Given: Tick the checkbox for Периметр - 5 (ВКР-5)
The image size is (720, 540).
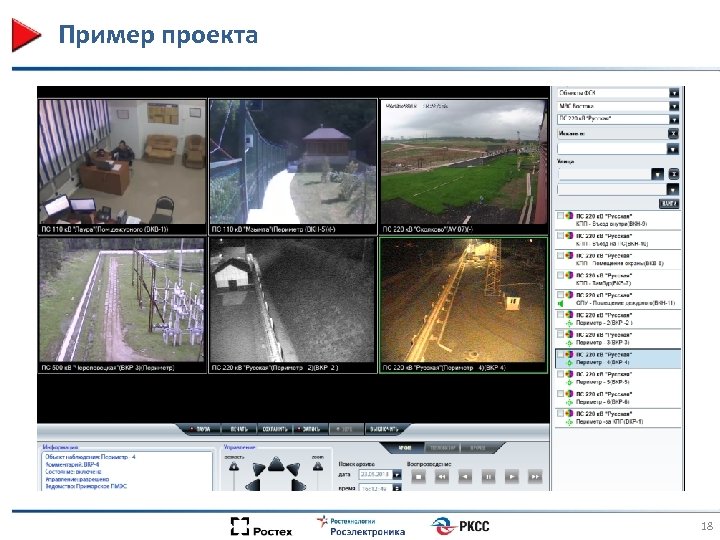Looking at the screenshot, I should click(x=560, y=374).
